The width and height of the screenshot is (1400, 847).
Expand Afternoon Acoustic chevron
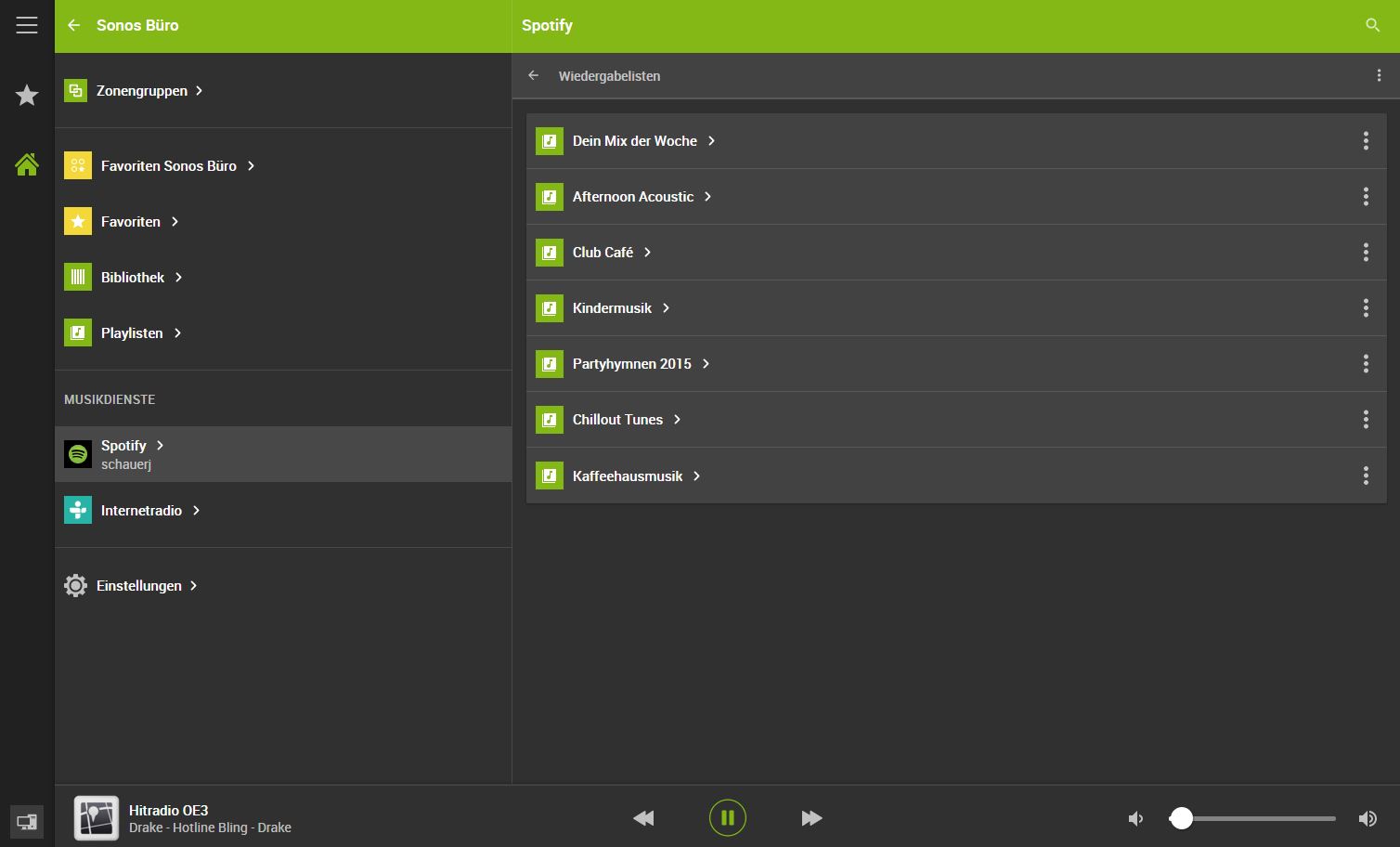pos(708,197)
